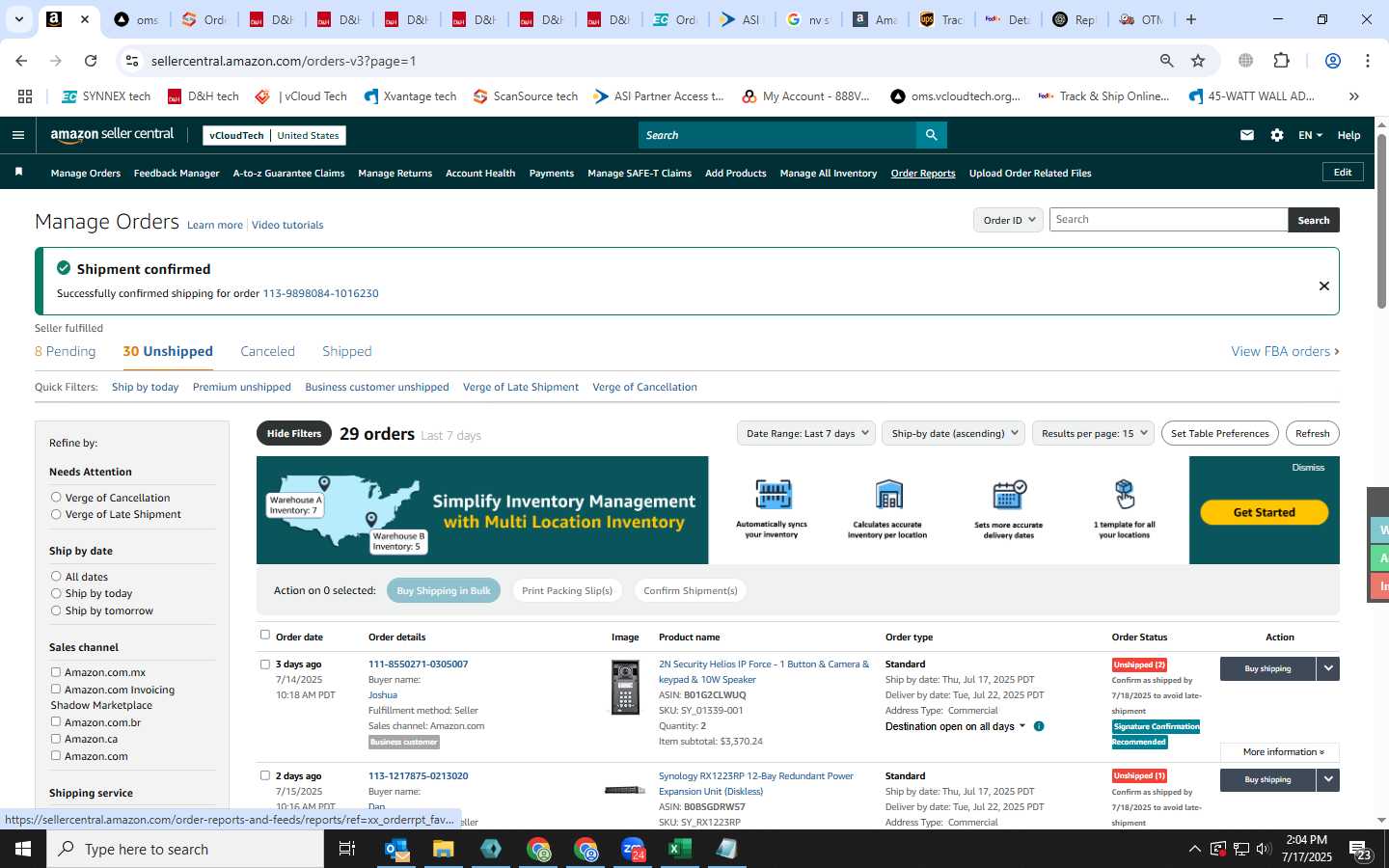Open the settings gear icon
Image resolution: width=1389 pixels, height=868 pixels.
pyautogui.click(x=1277, y=135)
